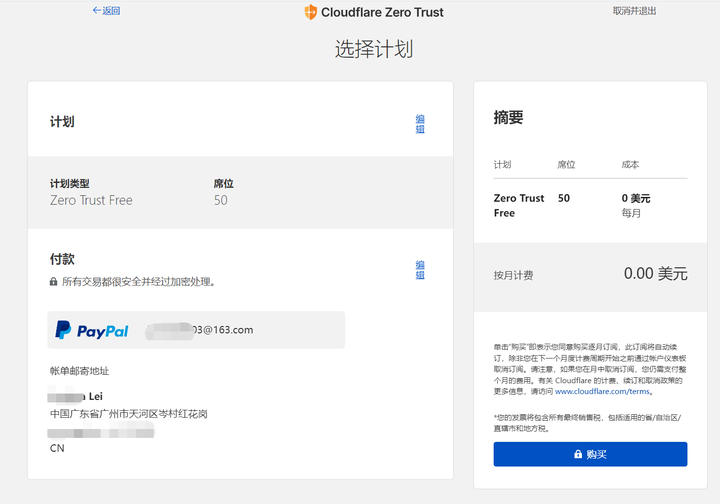This screenshot has width=720, height=504.
Task: Edit payment via the 付款 编辑 link
Action: (420, 270)
